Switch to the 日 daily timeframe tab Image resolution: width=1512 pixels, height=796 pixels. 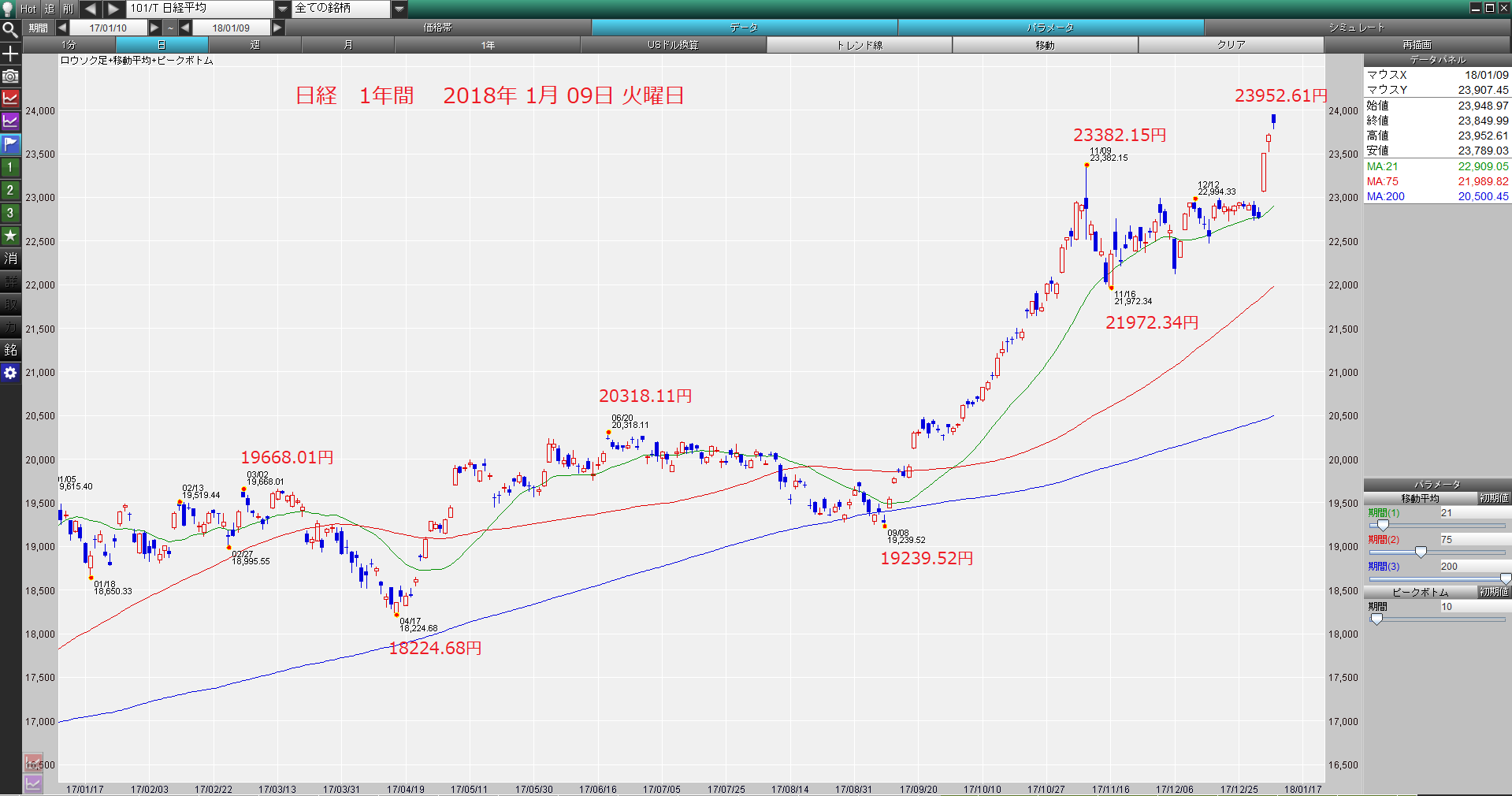point(162,45)
